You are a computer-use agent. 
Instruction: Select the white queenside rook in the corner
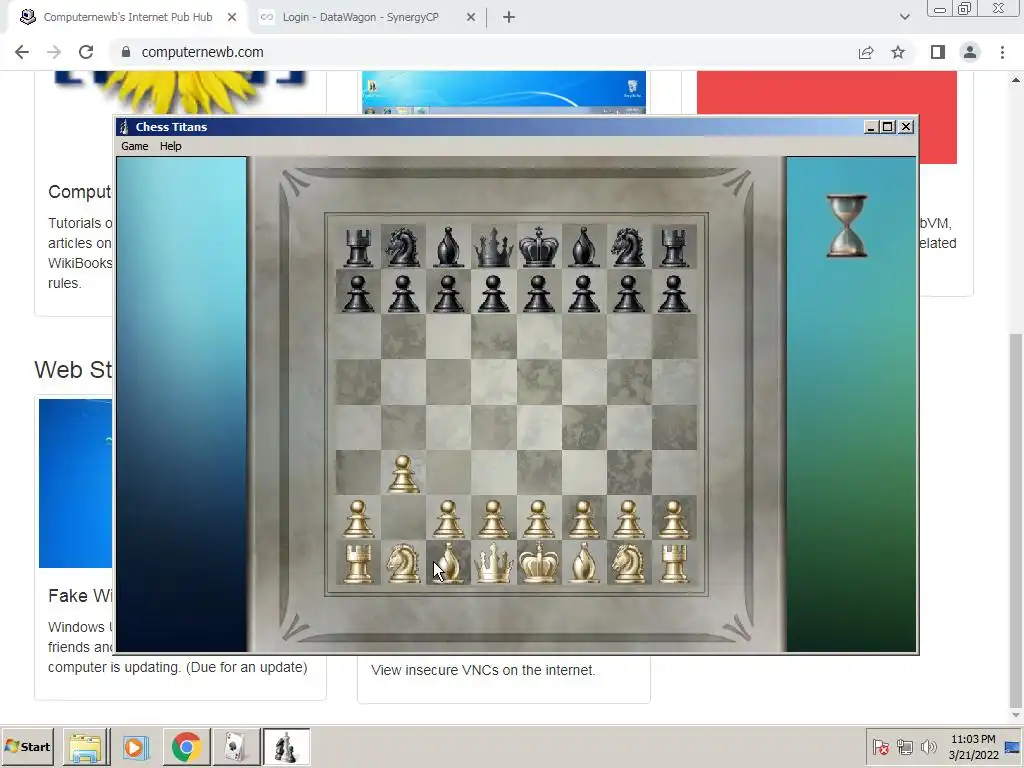tap(358, 563)
